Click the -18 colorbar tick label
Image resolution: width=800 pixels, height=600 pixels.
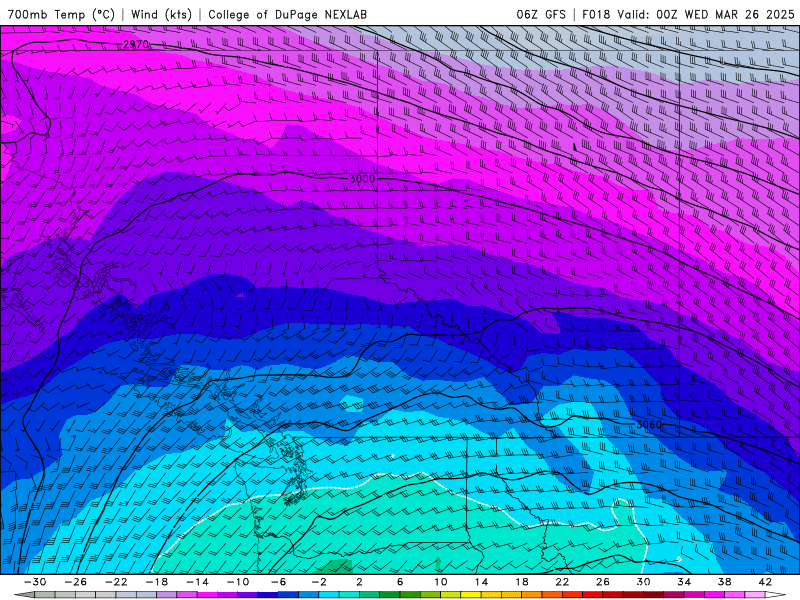pyautogui.click(x=157, y=582)
